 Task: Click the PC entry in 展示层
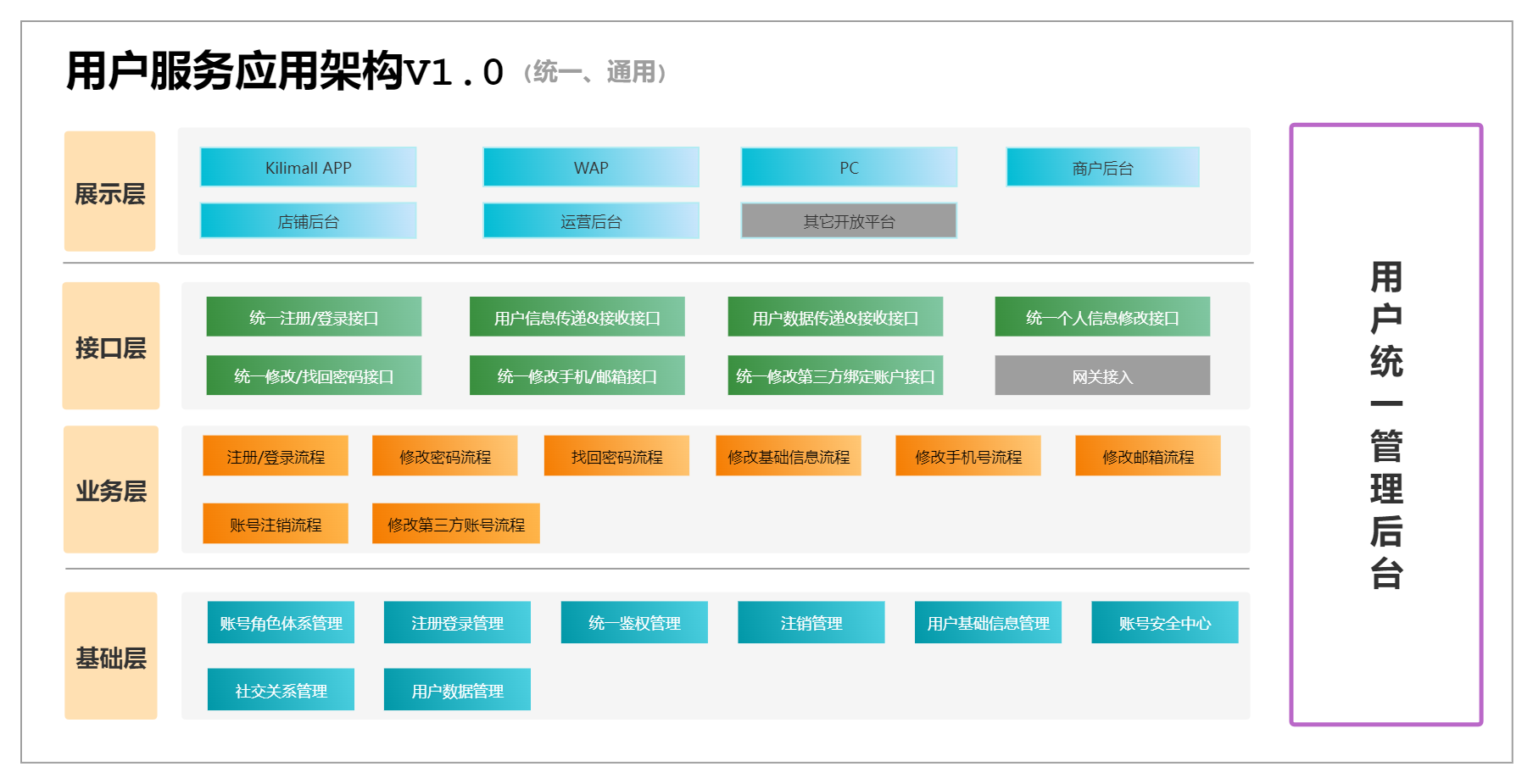coord(849,167)
